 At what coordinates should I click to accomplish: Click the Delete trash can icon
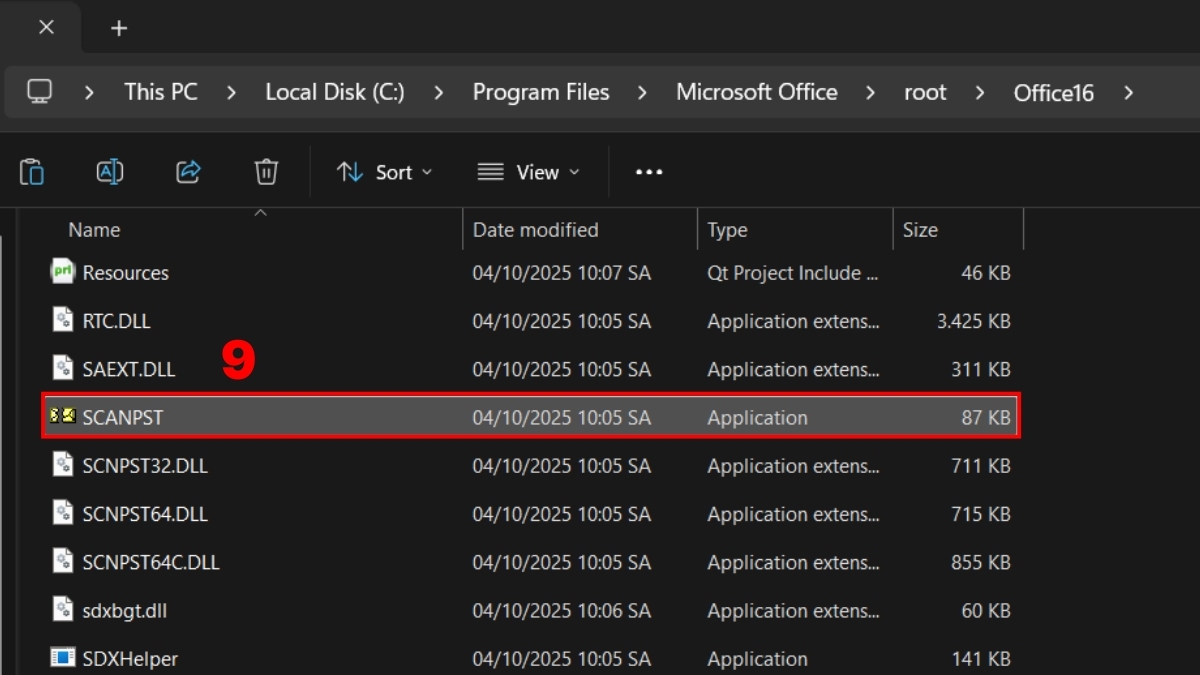tap(266, 172)
